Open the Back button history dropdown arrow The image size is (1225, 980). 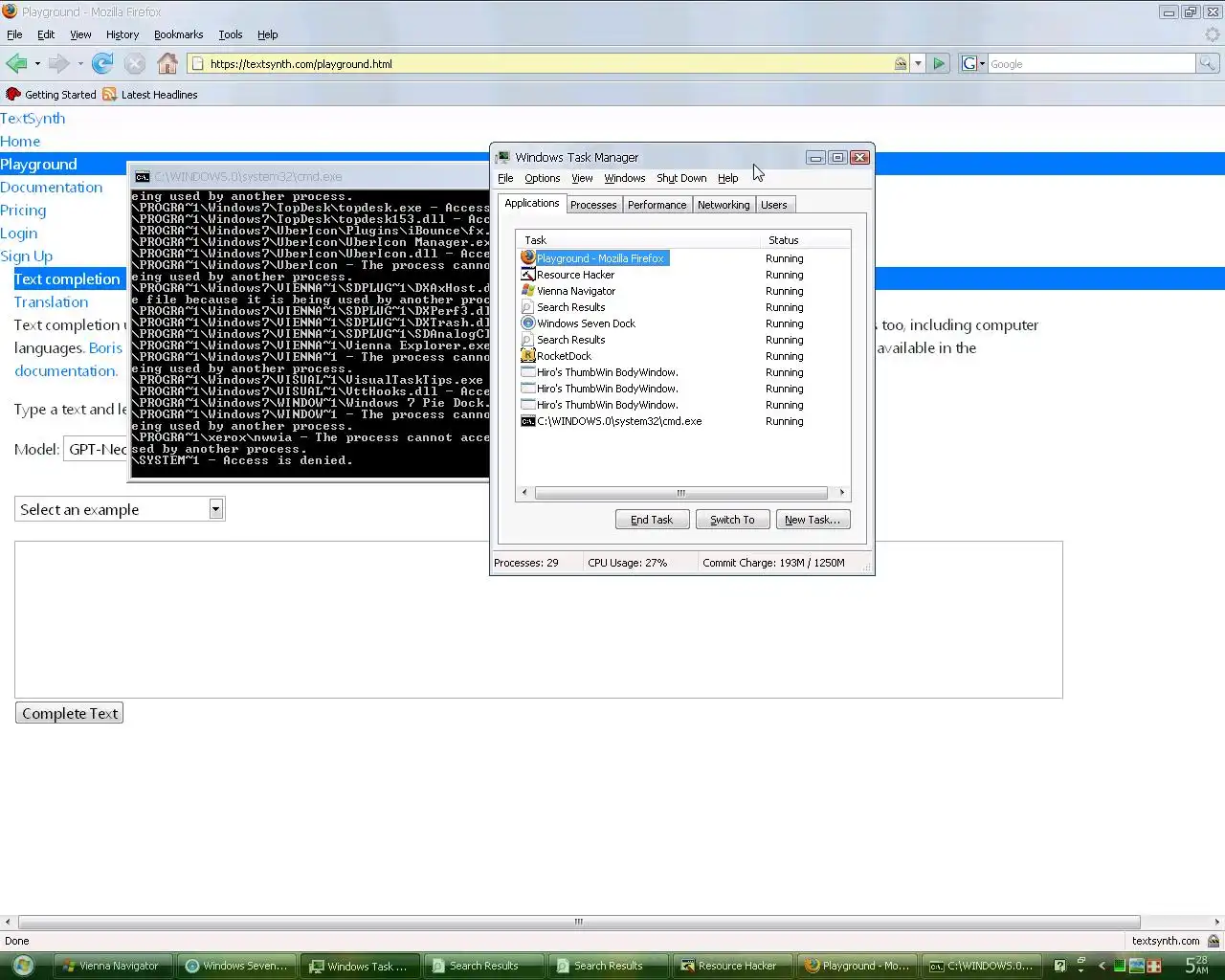(37, 64)
